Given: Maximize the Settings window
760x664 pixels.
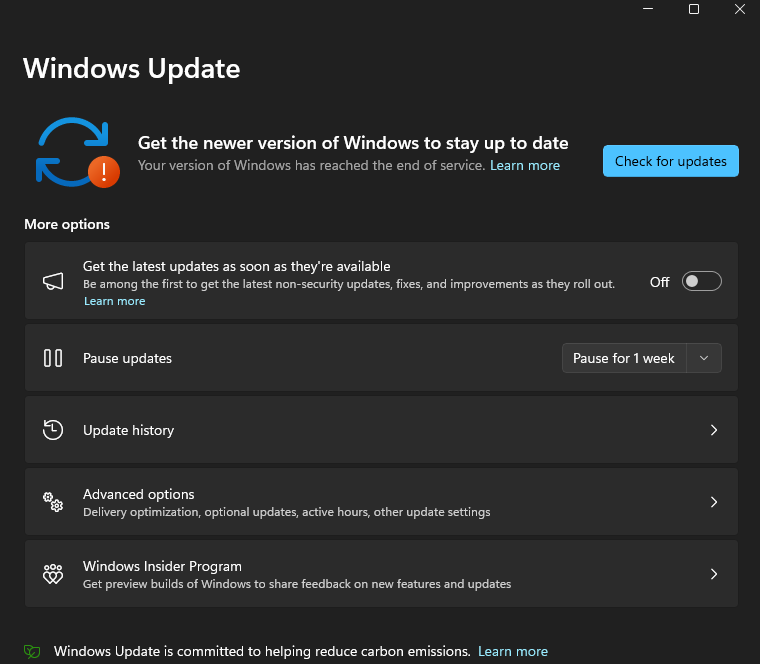Looking at the screenshot, I should click(x=694, y=9).
